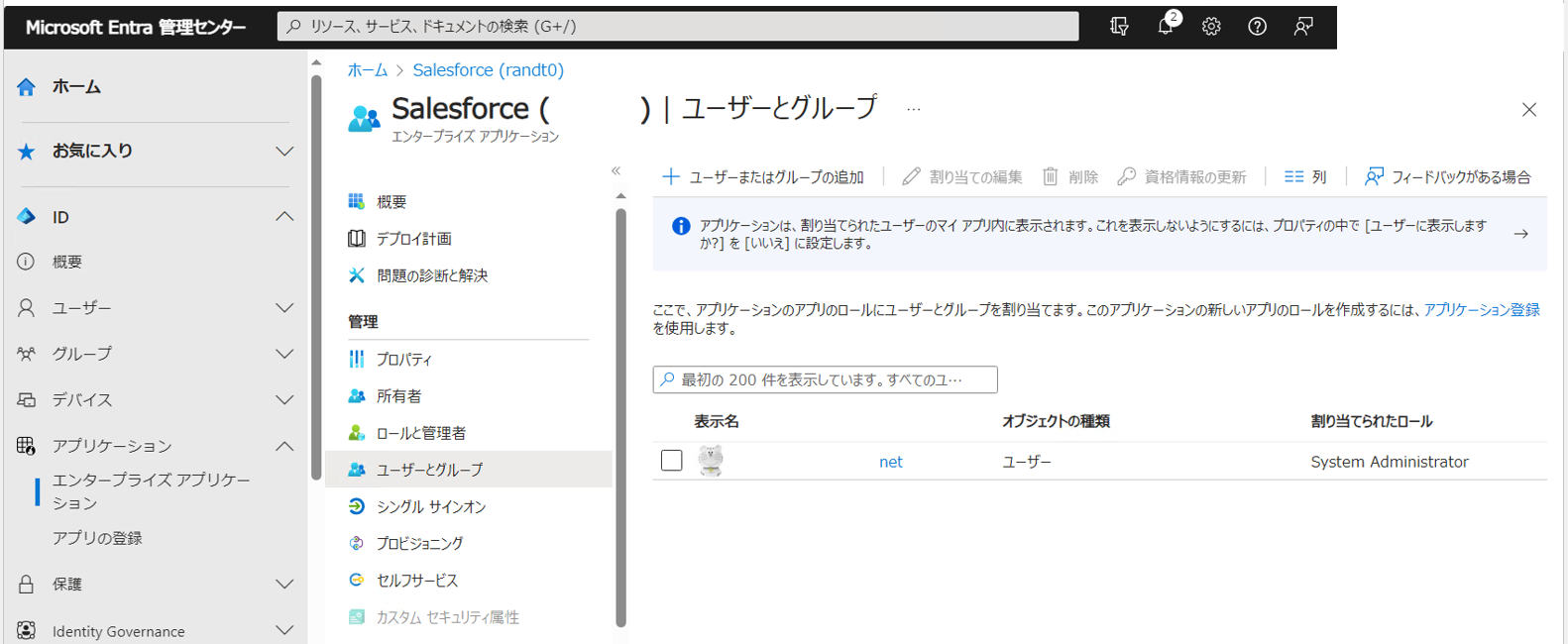The image size is (1568, 644).
Task: Click ユーザーまたはグループの追加 button
Action: 763,176
